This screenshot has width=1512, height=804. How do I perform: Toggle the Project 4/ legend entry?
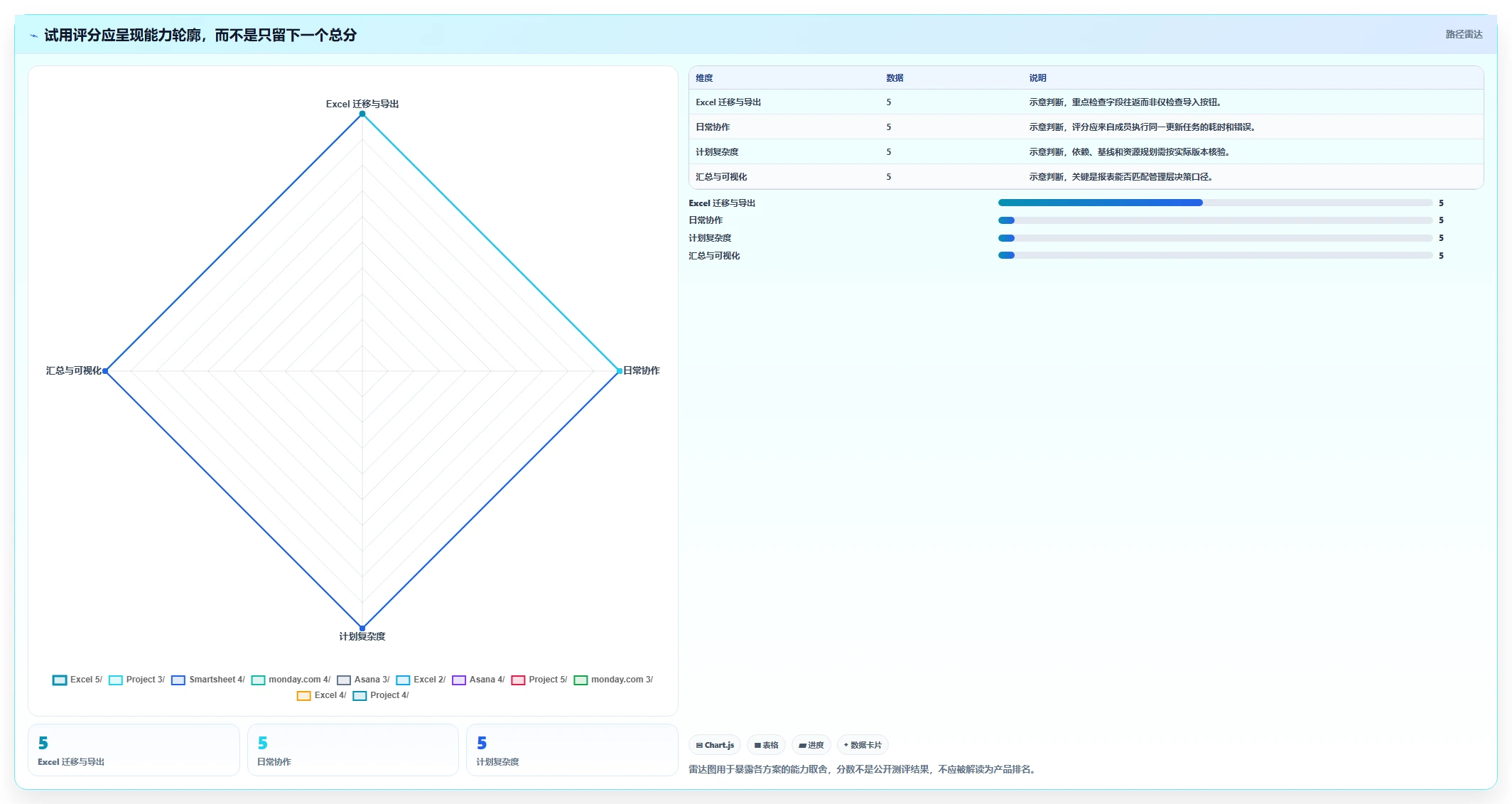(x=381, y=695)
